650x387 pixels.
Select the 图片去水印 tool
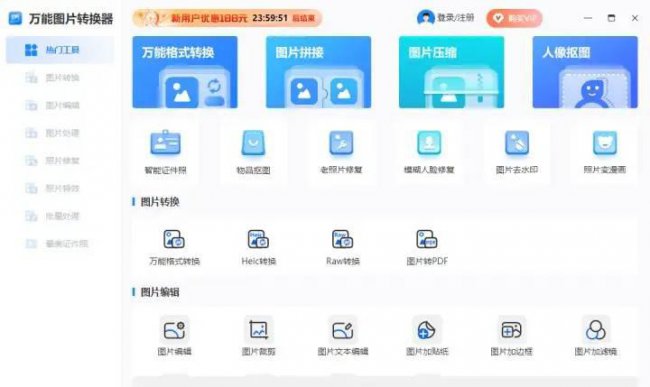pos(517,152)
